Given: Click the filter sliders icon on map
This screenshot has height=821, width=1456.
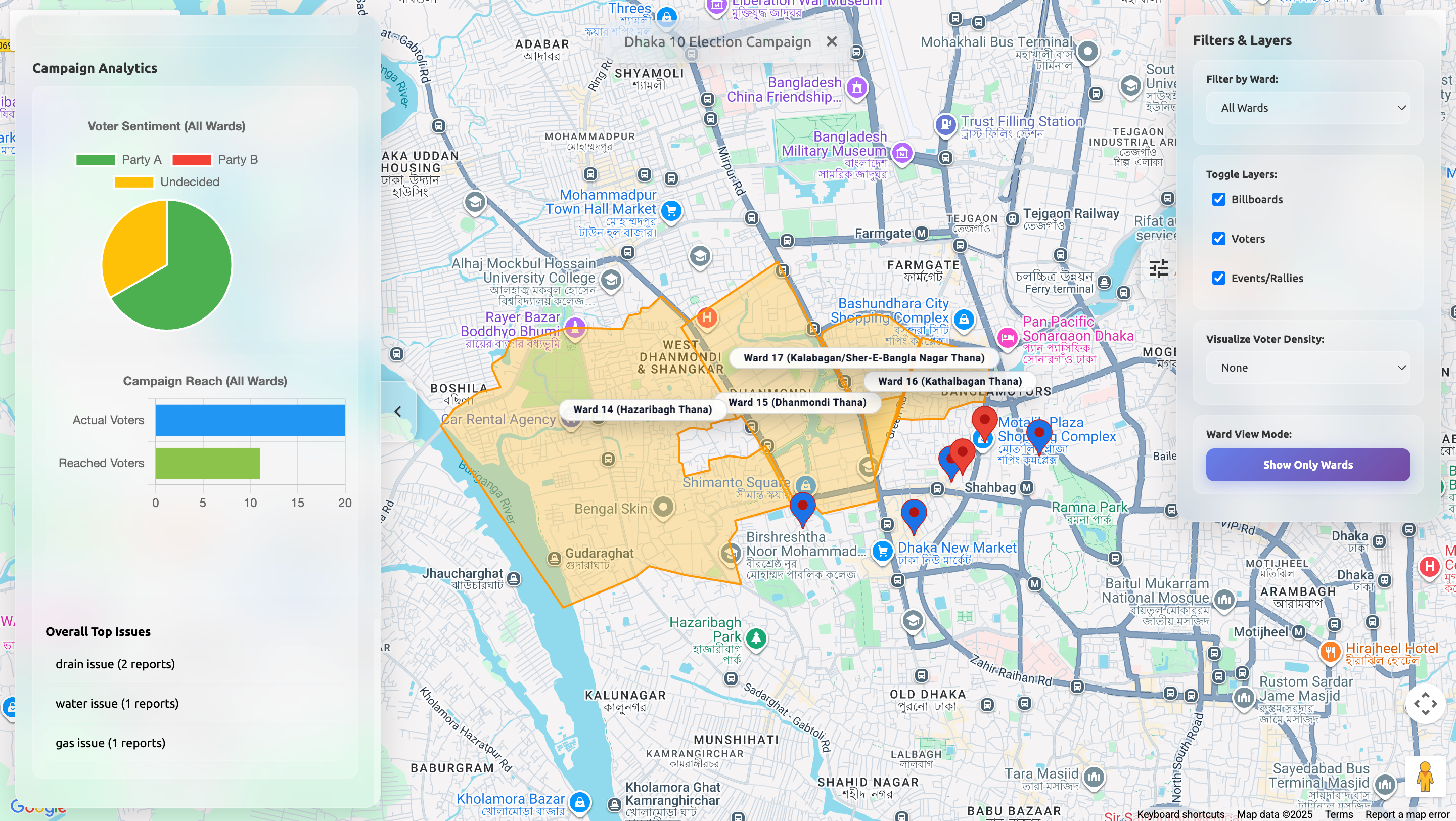Looking at the screenshot, I should [x=1159, y=268].
